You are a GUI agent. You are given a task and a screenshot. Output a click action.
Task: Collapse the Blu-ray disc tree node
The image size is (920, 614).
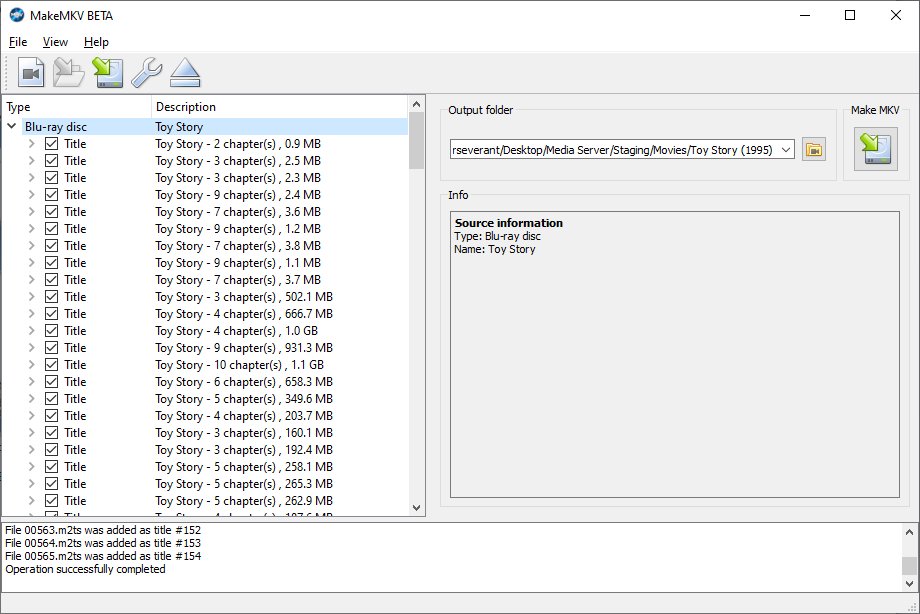coord(12,127)
